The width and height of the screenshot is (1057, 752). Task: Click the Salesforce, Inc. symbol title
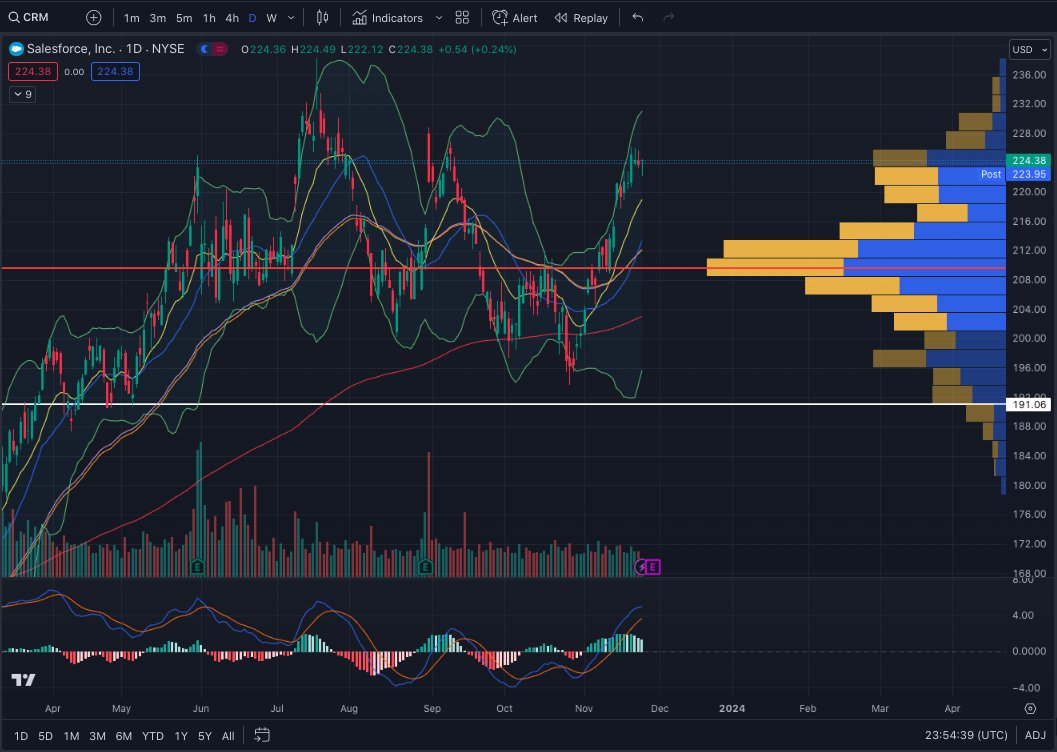[x=71, y=49]
